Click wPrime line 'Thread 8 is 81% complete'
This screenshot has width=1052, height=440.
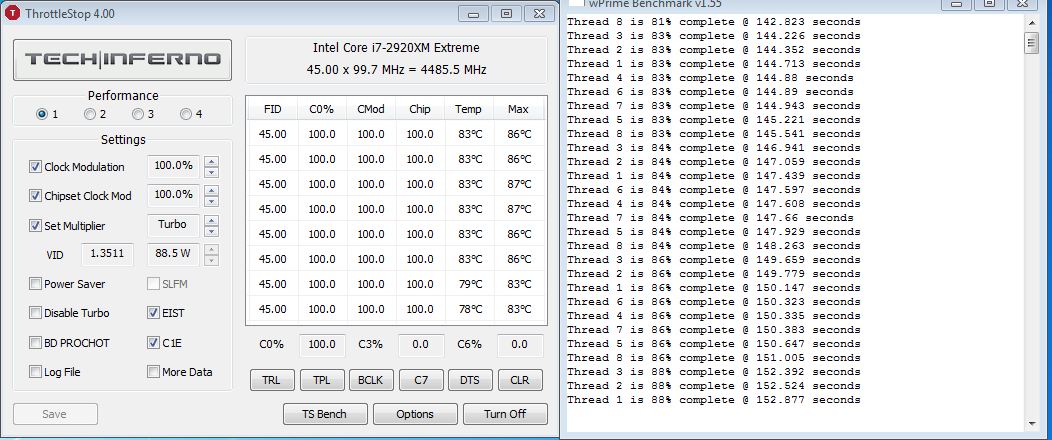pos(714,21)
